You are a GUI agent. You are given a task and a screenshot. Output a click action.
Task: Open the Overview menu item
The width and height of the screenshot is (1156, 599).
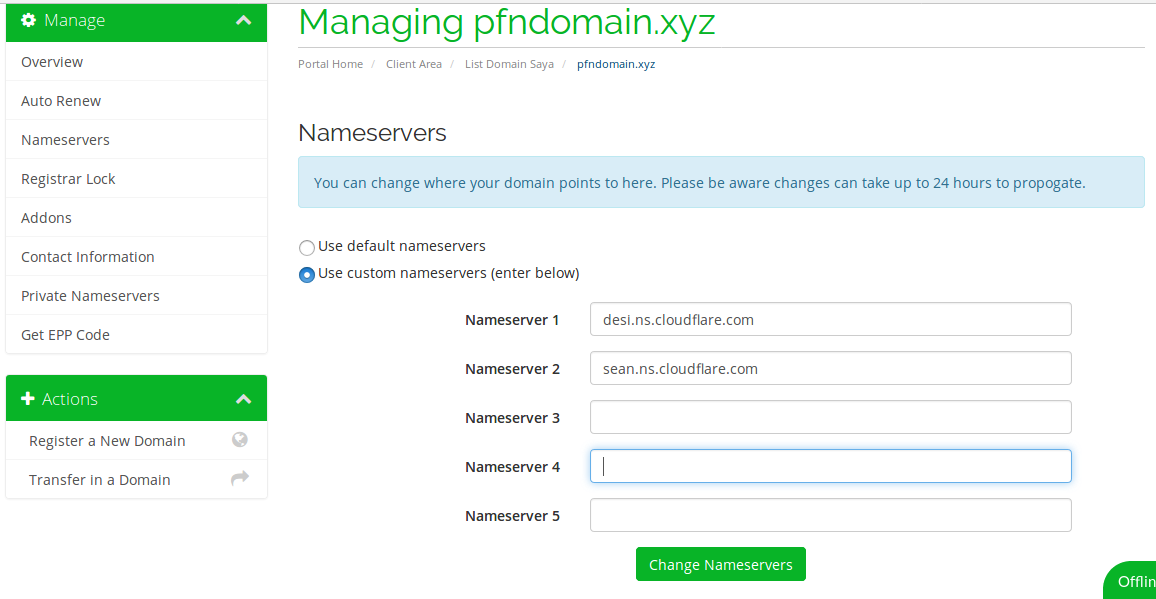click(136, 62)
